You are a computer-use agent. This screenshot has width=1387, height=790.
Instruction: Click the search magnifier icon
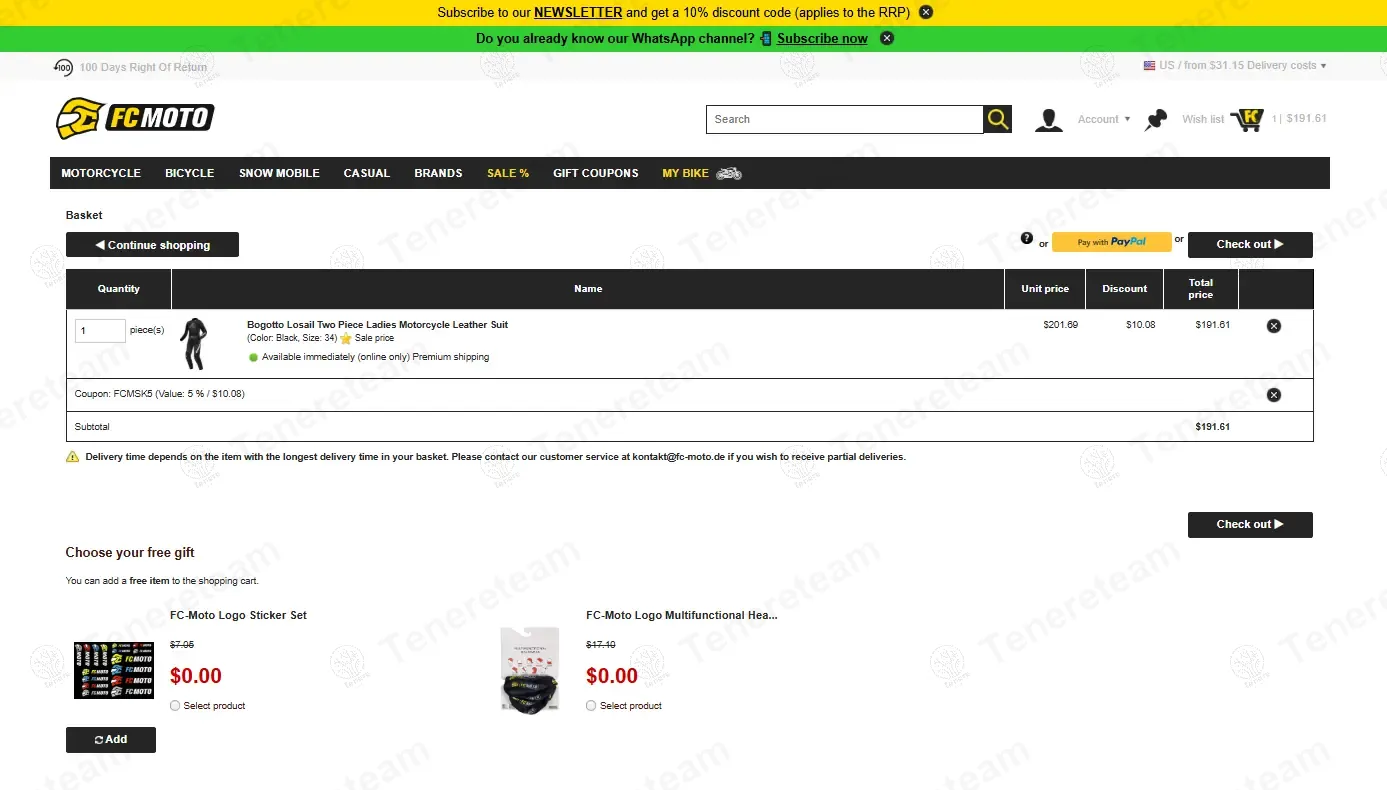click(997, 119)
